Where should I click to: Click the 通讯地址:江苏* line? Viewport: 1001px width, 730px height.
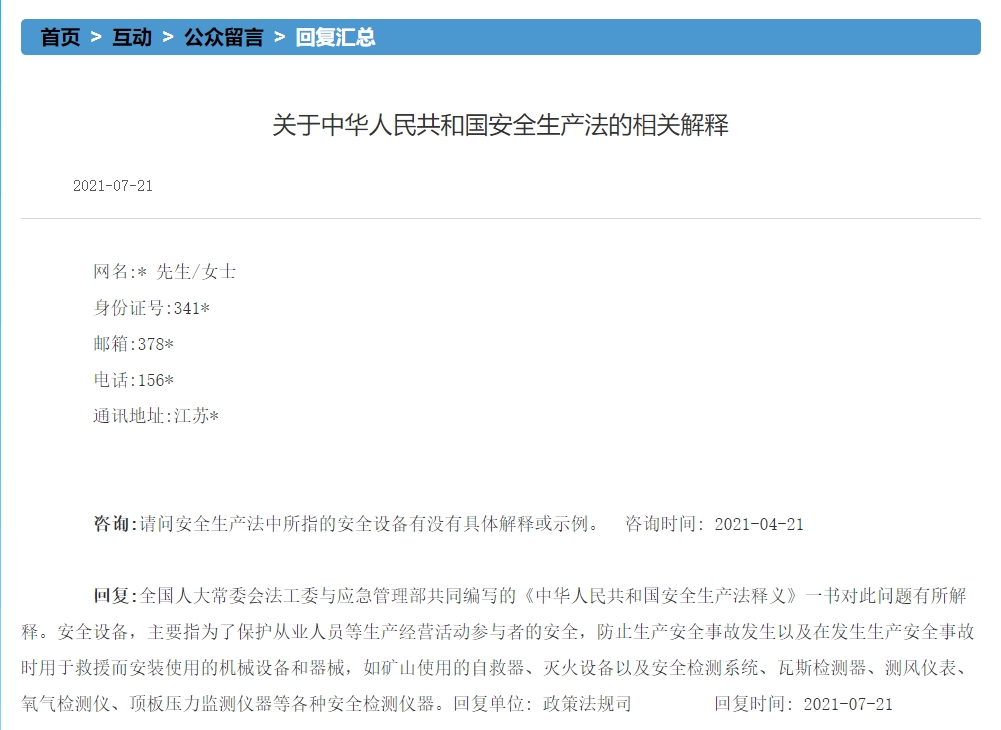156,416
